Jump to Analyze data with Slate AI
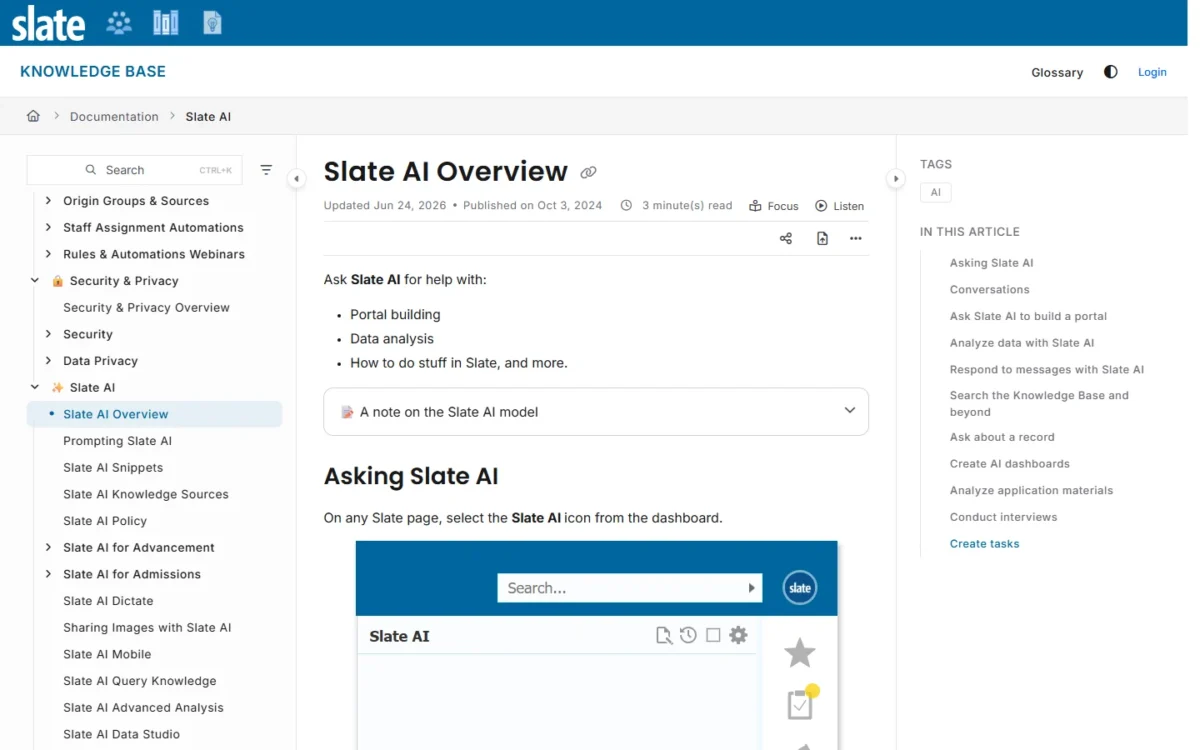The height and width of the screenshot is (750, 1200). pyautogui.click(x=1022, y=343)
